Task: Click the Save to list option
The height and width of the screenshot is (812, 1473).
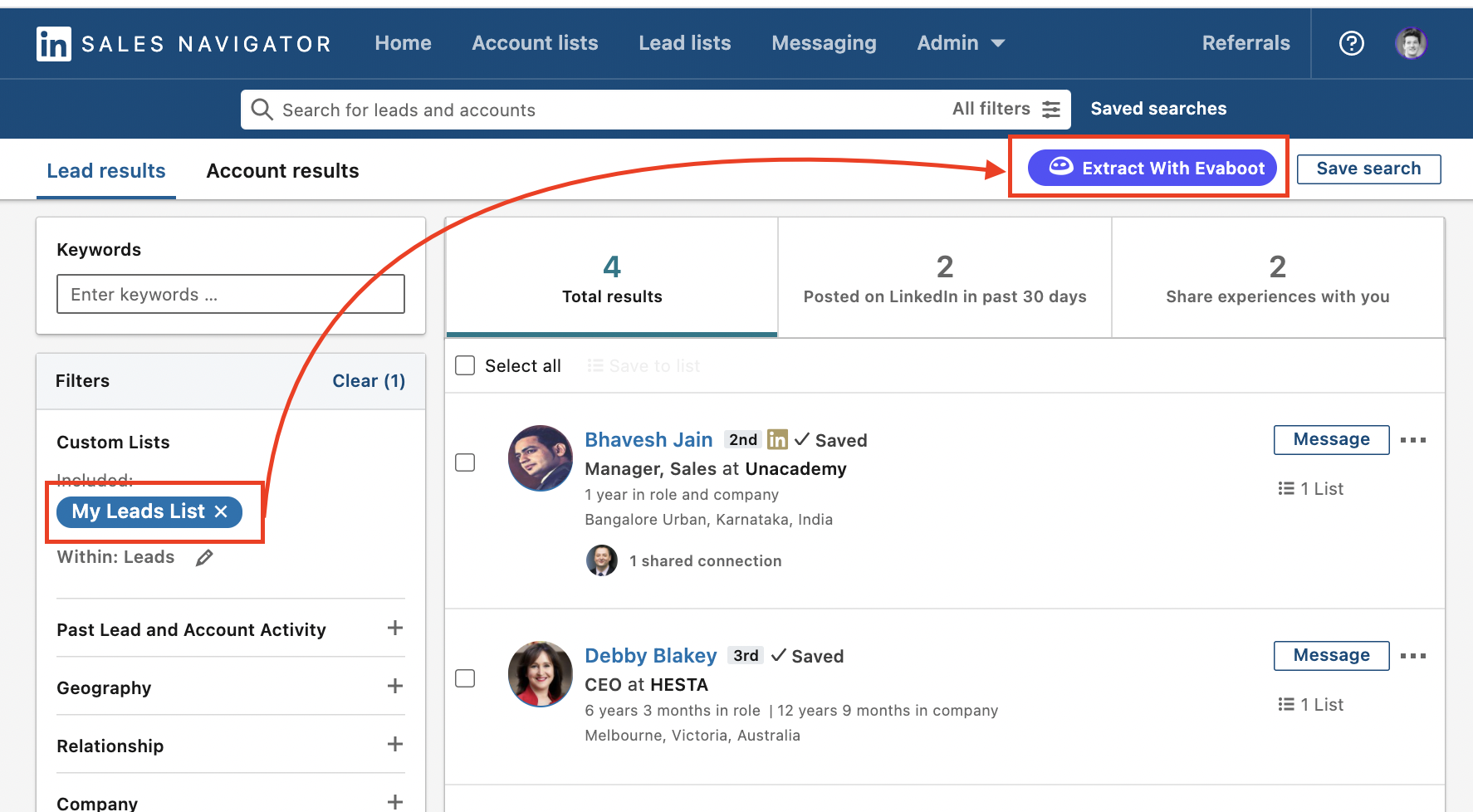Action: [x=644, y=366]
